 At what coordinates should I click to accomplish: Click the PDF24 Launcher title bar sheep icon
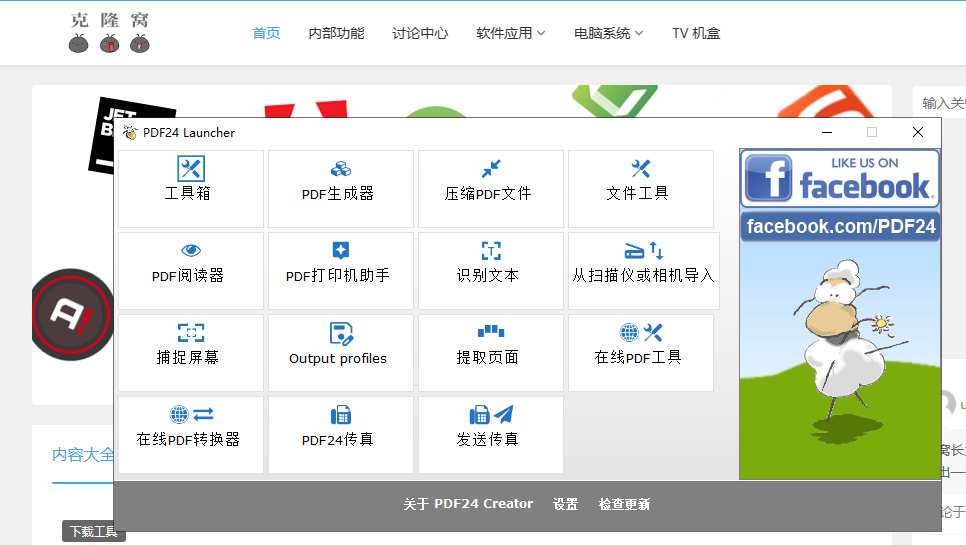130,132
